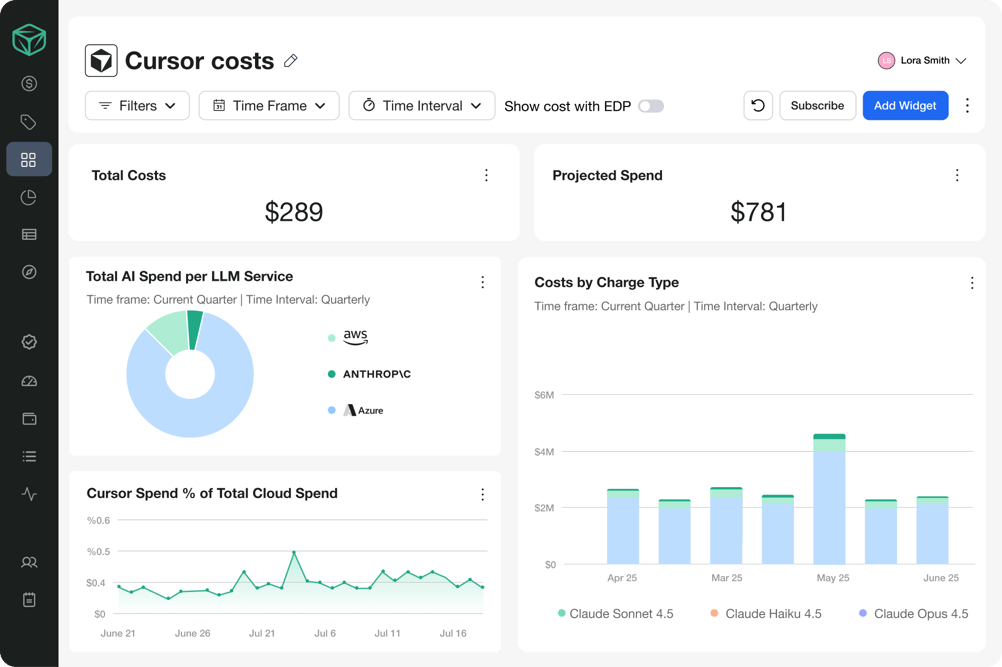Open the table rows icon in sidebar
This screenshot has height=667, width=1002.
coord(29,234)
